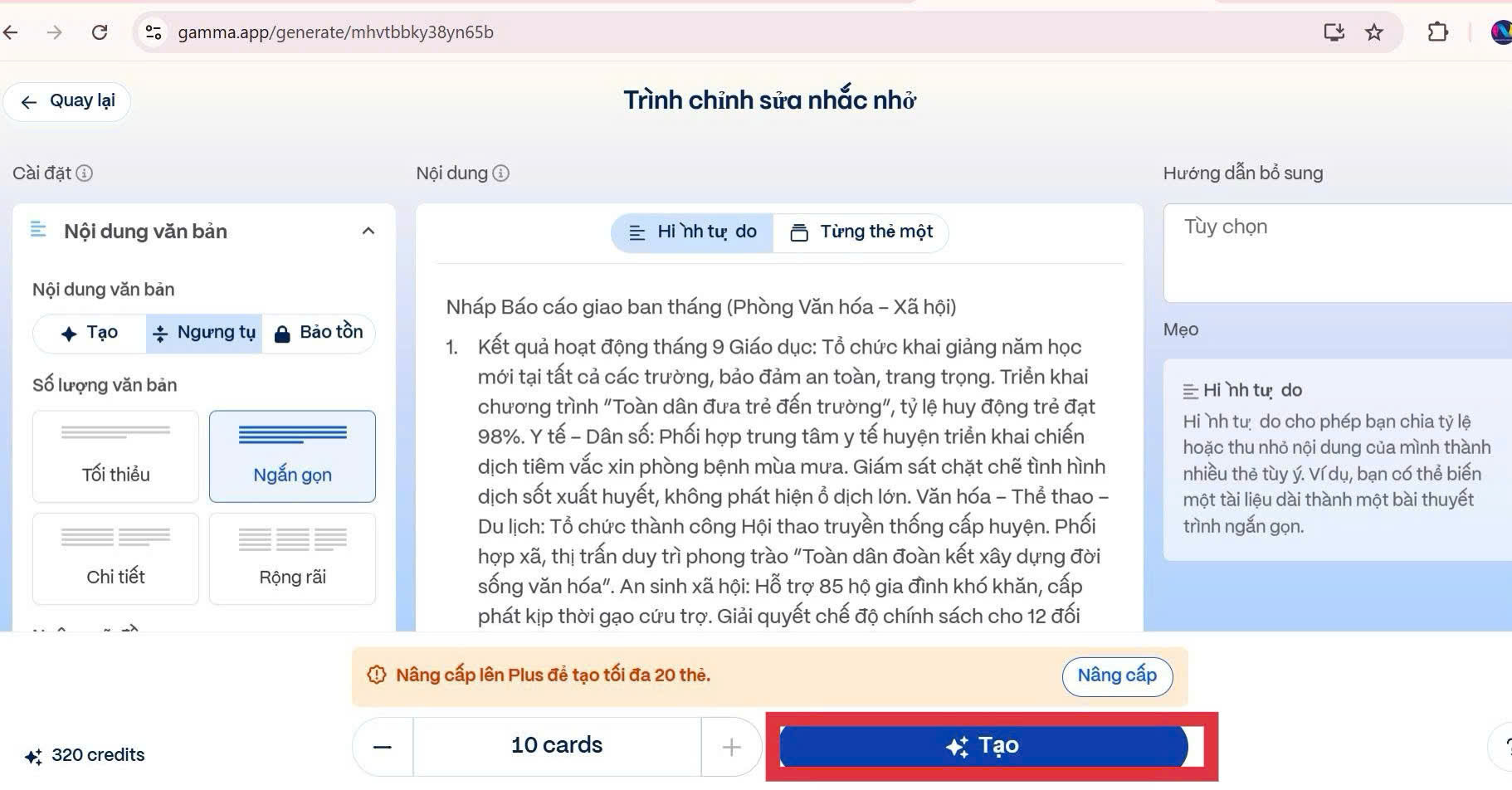This screenshot has height=790, width=1512.
Task: Click the Nâng cấp lên Plus warning text
Action: click(553, 675)
